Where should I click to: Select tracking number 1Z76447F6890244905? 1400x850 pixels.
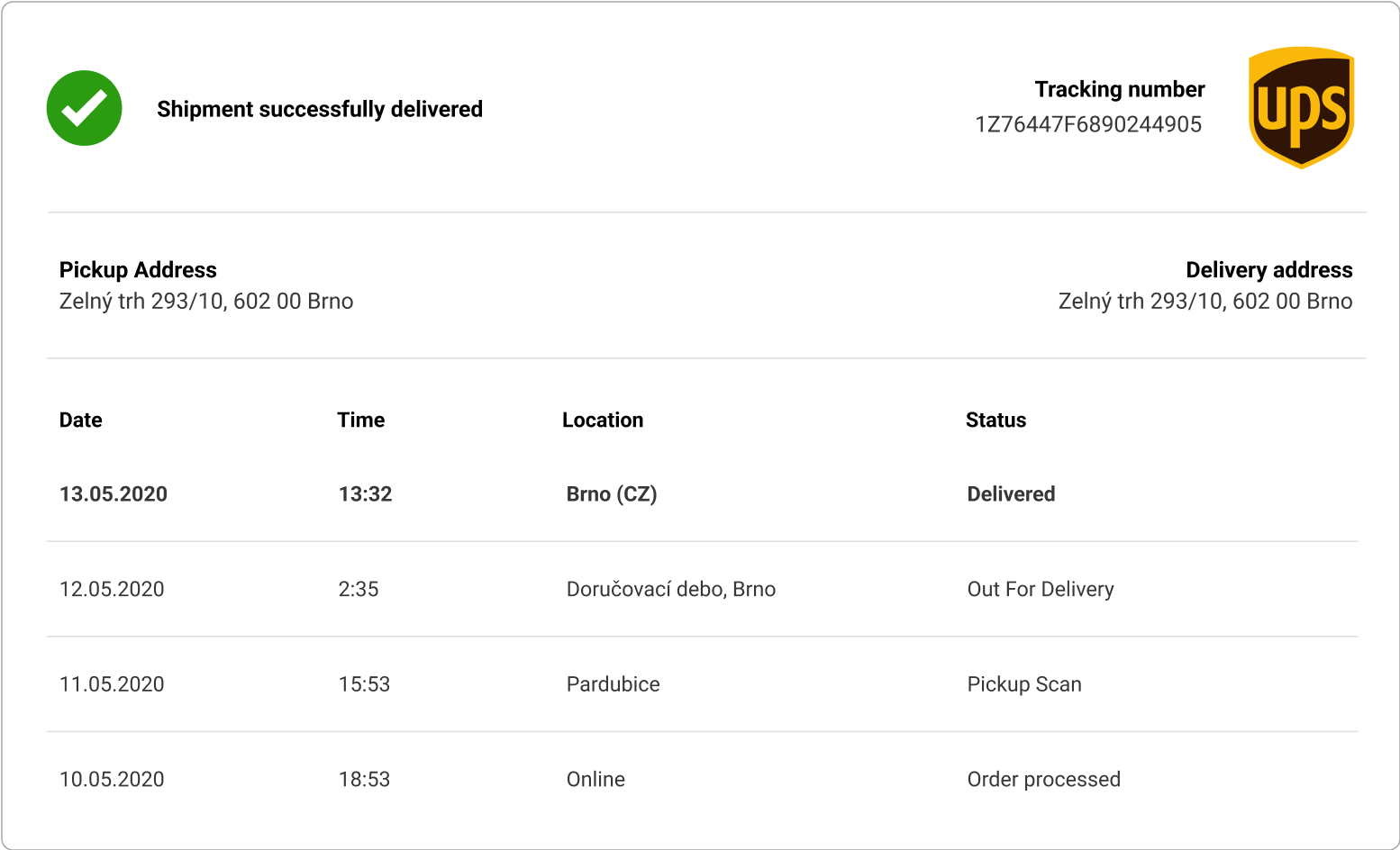(x=1088, y=124)
